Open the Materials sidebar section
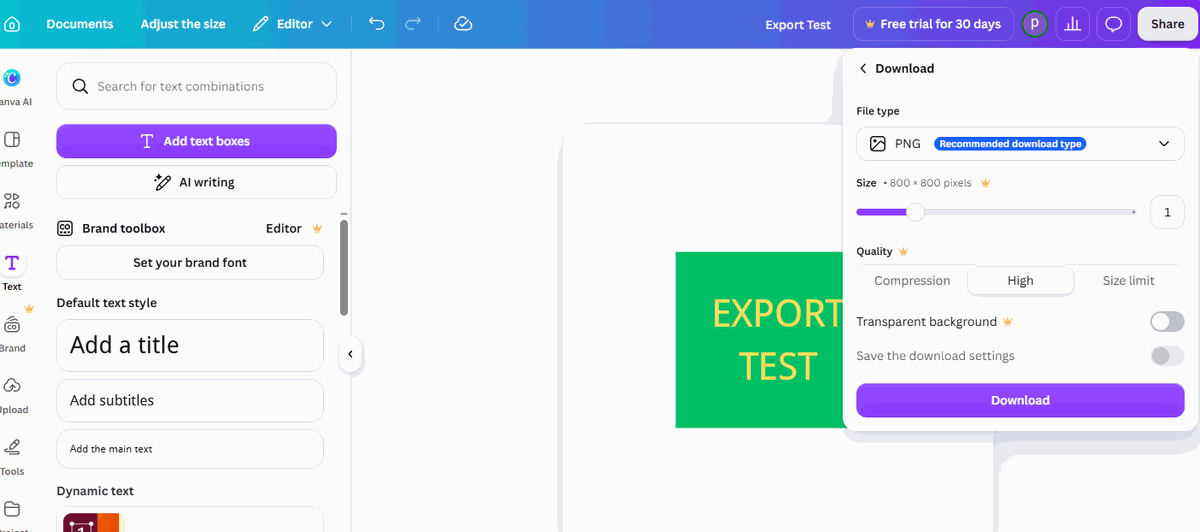 click(12, 210)
